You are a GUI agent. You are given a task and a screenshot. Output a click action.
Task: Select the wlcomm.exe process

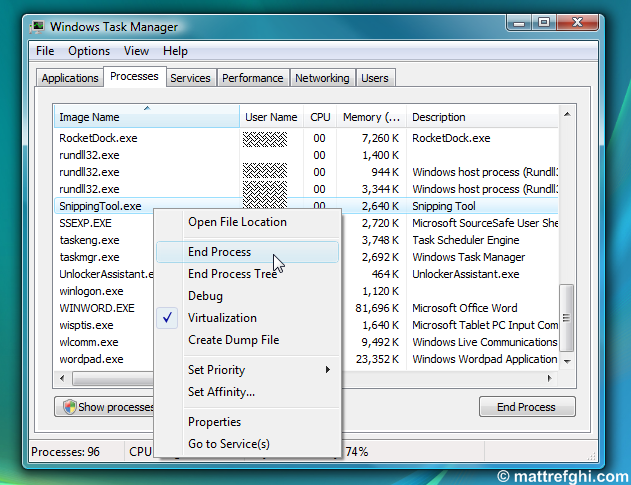point(89,342)
